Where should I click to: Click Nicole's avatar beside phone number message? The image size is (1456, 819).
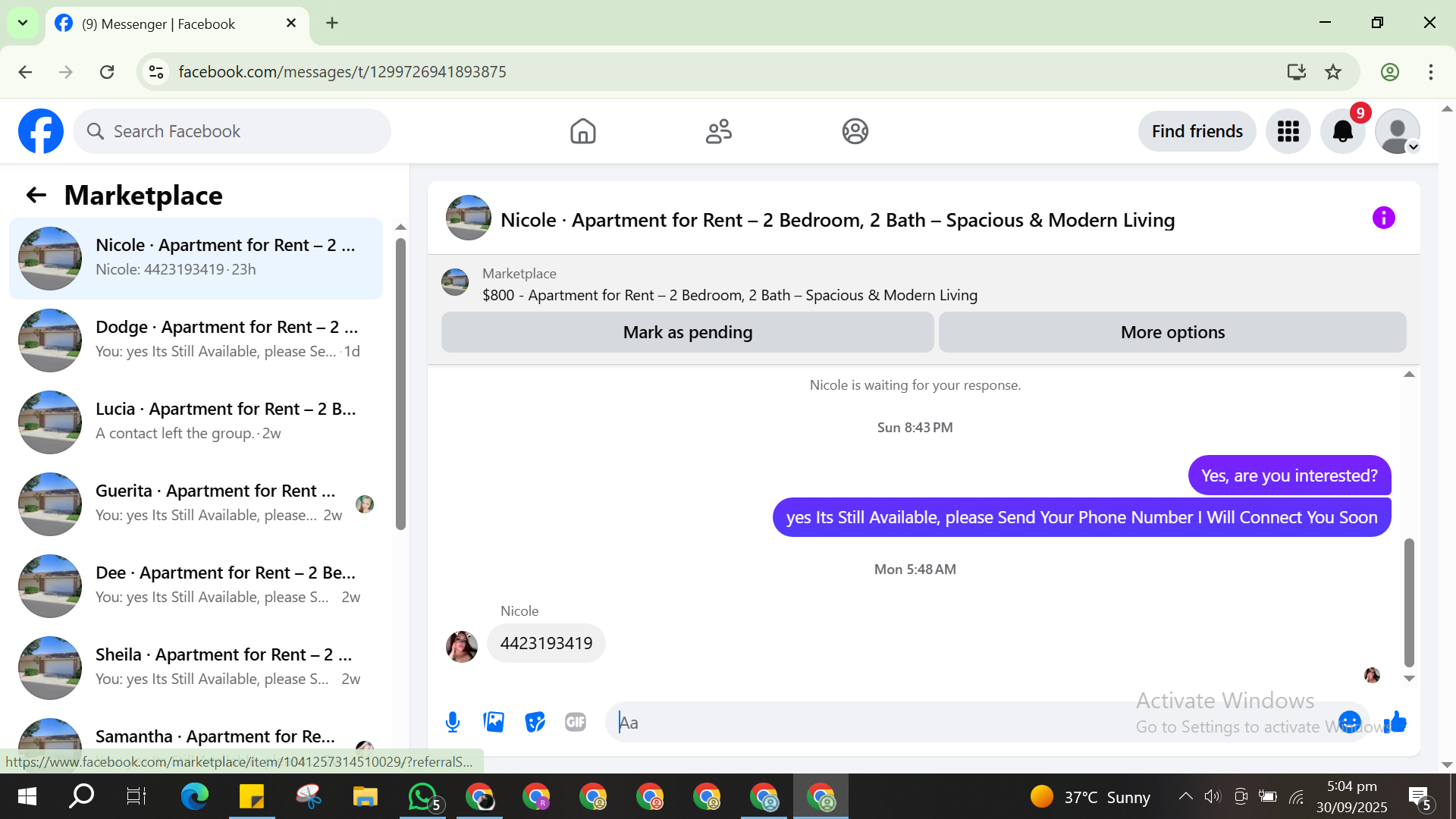(462, 646)
